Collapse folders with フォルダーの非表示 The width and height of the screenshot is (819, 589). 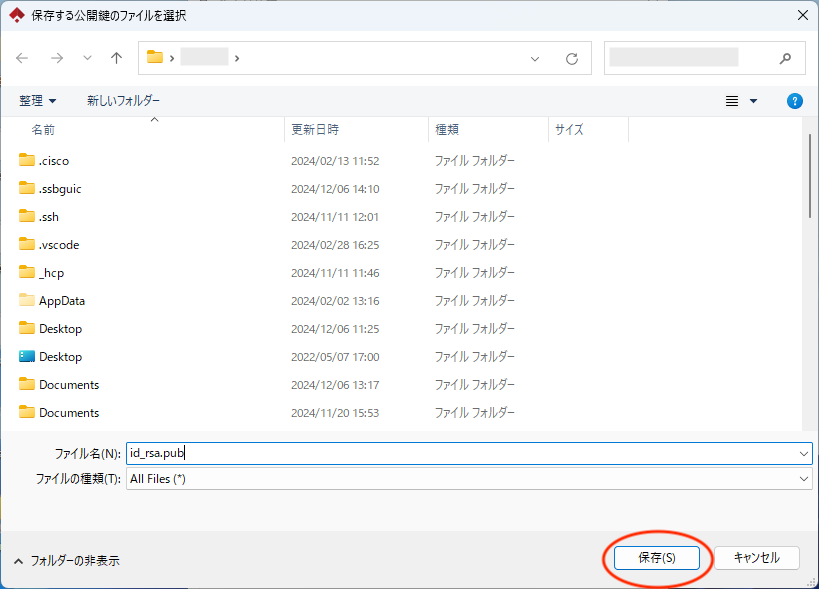click(x=66, y=561)
